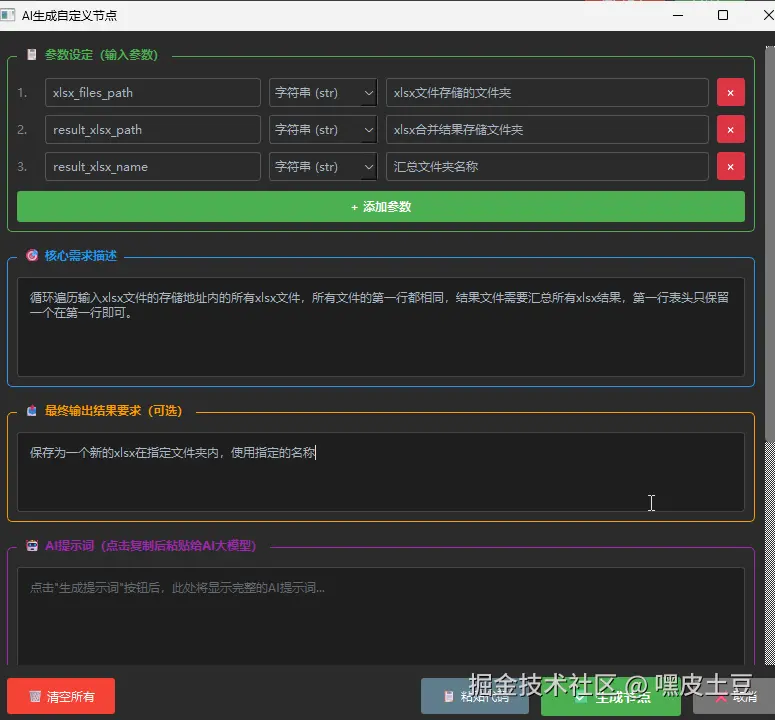
Task: Edit description '汇总文件夹名称'
Action: [547, 167]
